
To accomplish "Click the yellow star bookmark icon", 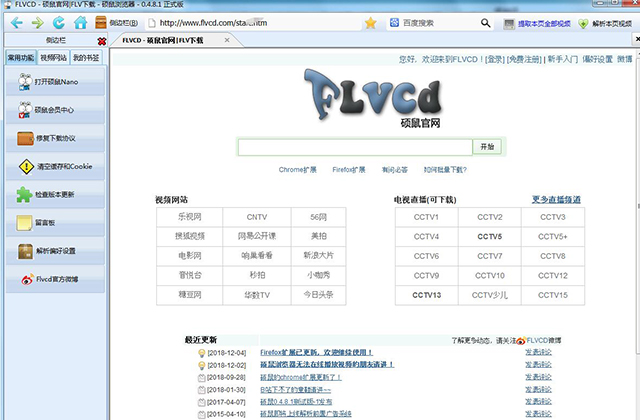I will pyautogui.click(x=371, y=23).
